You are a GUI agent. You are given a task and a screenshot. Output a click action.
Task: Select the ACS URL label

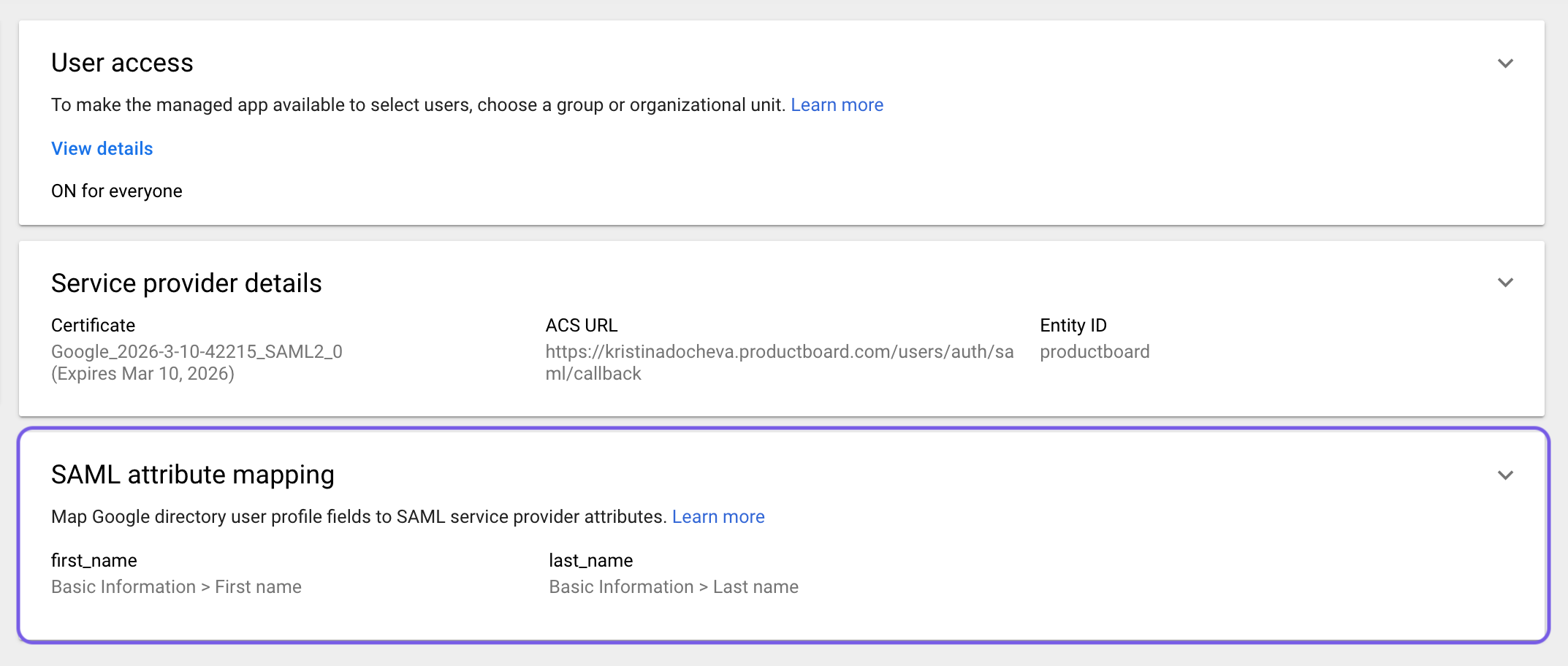pyautogui.click(x=582, y=326)
